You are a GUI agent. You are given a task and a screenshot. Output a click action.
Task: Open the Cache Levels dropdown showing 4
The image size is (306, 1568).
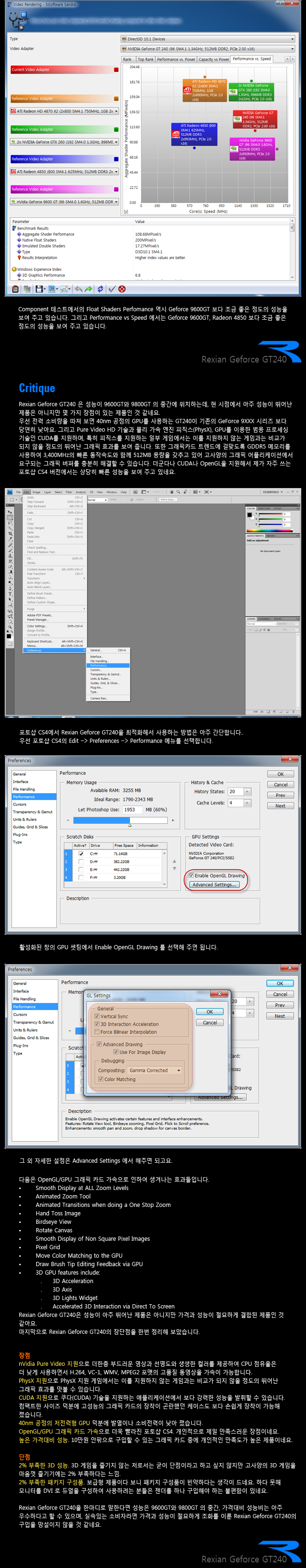tap(247, 803)
